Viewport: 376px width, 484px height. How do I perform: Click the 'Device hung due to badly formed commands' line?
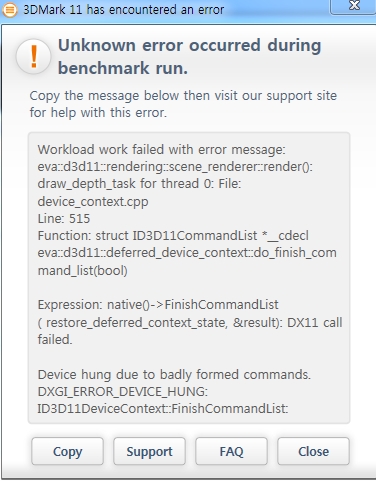pyautogui.click(x=174, y=375)
